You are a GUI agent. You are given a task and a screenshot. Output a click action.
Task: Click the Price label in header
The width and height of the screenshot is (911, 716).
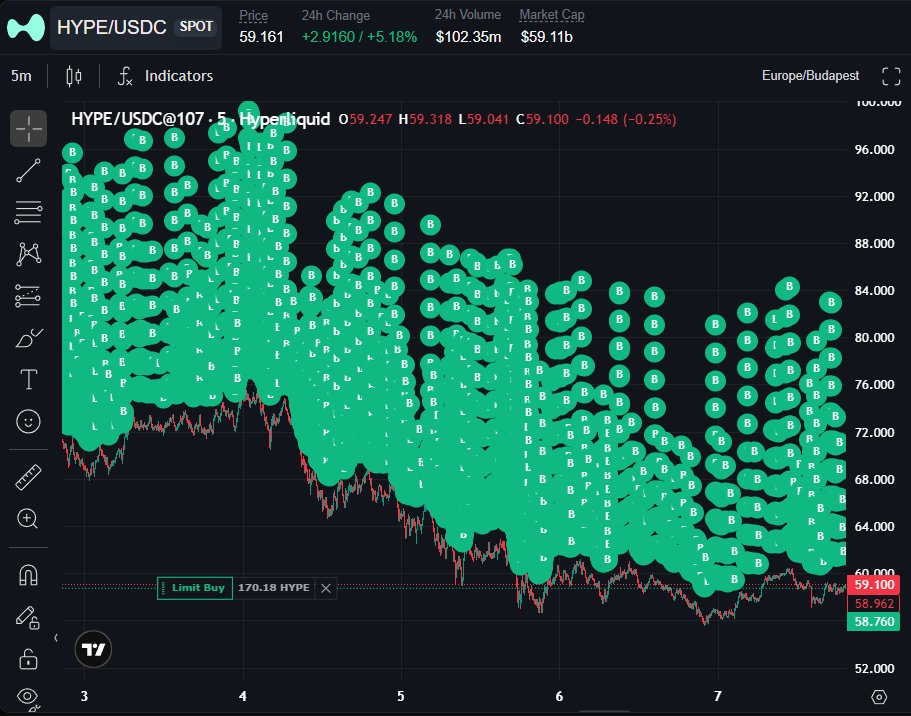coord(254,16)
